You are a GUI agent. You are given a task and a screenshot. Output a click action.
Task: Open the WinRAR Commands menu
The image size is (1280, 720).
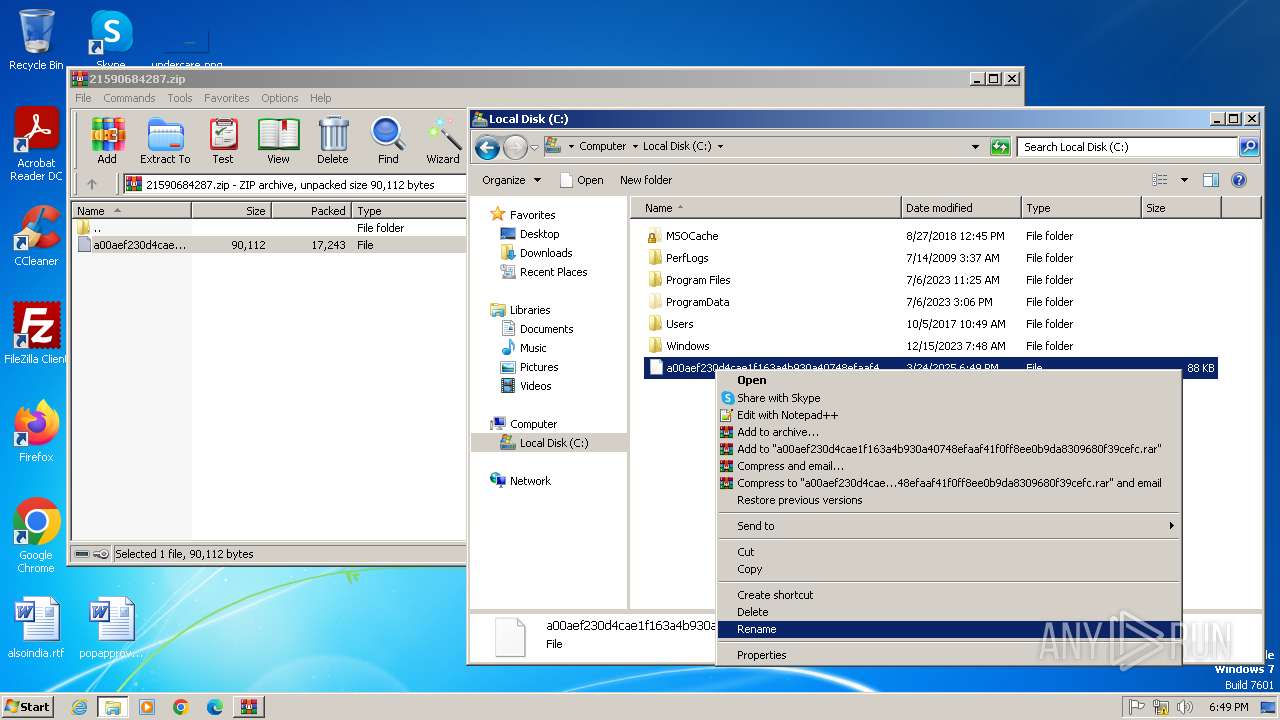point(129,98)
